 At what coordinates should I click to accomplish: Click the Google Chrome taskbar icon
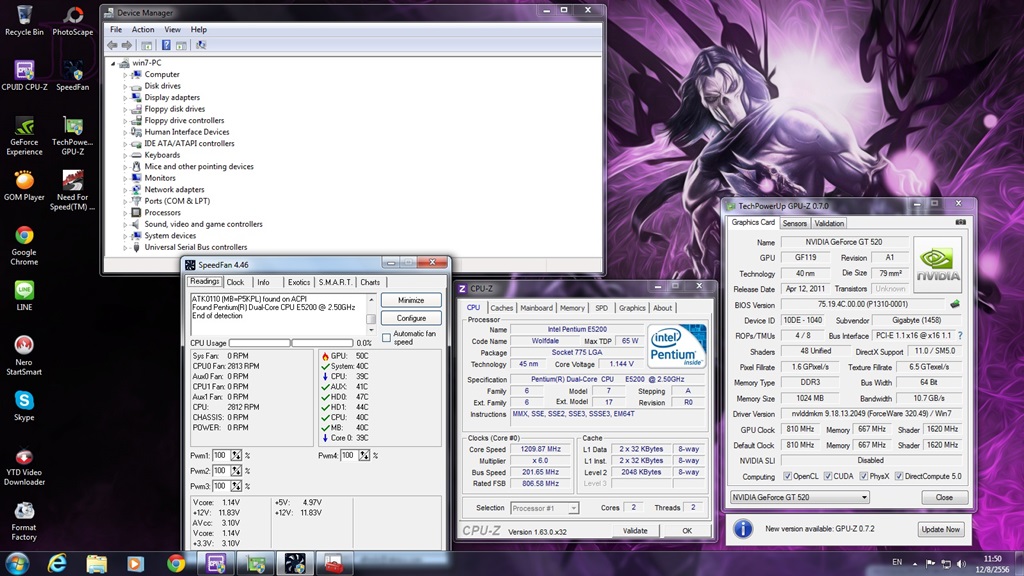(x=176, y=563)
